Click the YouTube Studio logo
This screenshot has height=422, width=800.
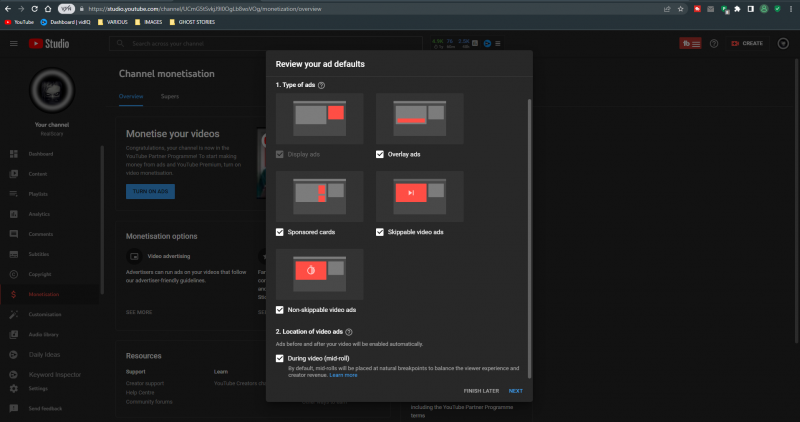50,44
